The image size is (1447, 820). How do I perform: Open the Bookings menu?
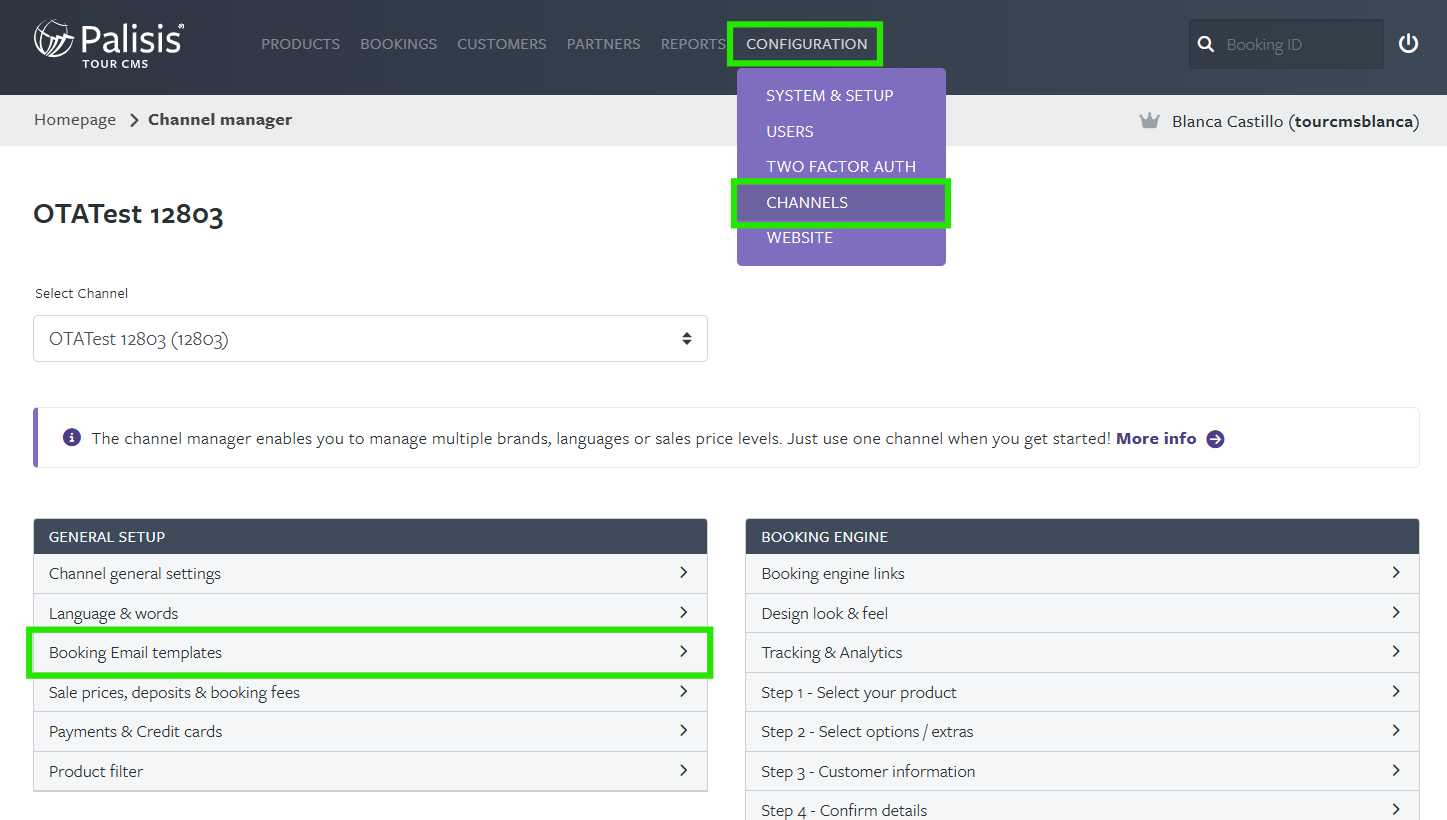click(x=398, y=44)
